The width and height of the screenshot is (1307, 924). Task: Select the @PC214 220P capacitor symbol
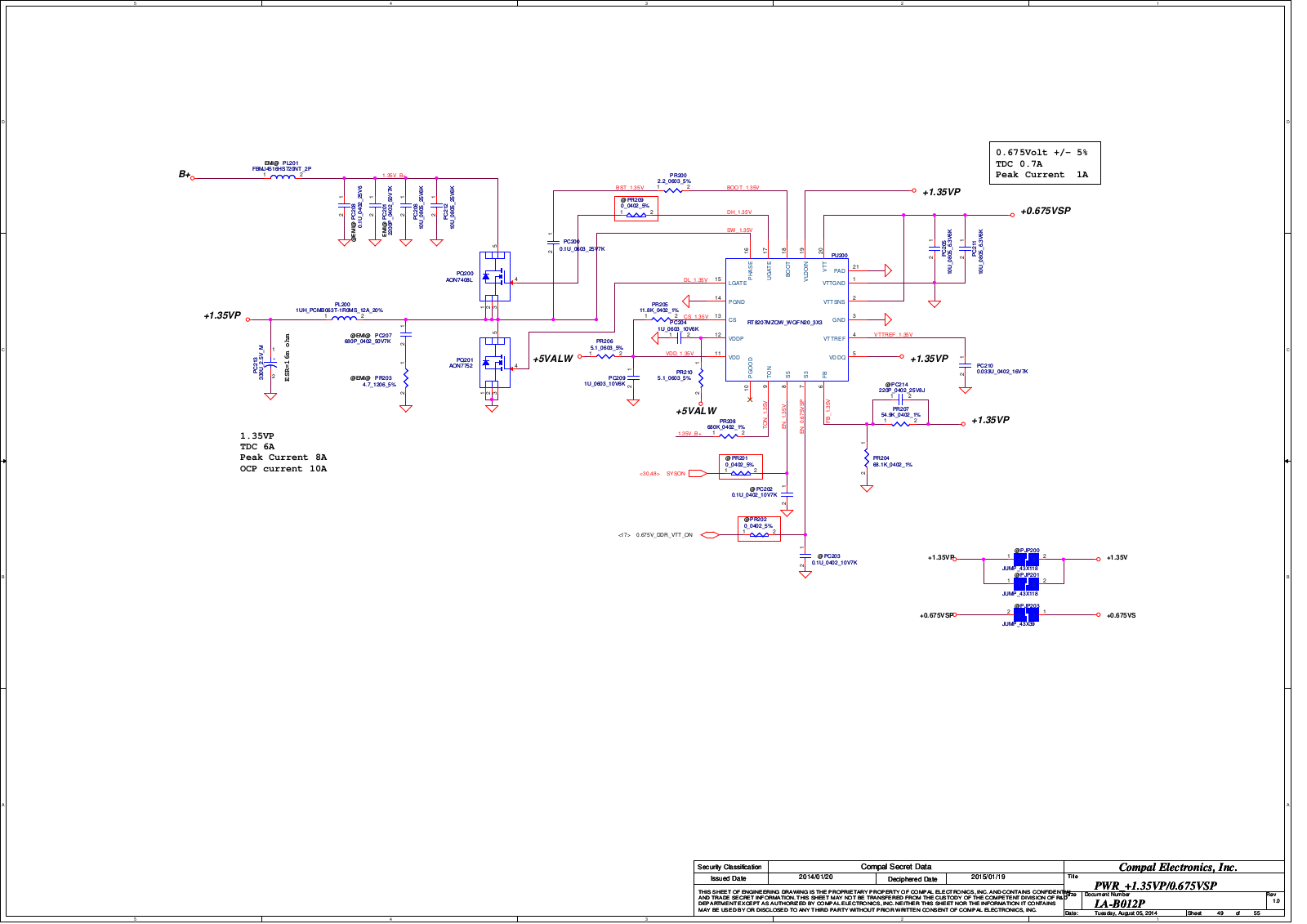click(900, 400)
